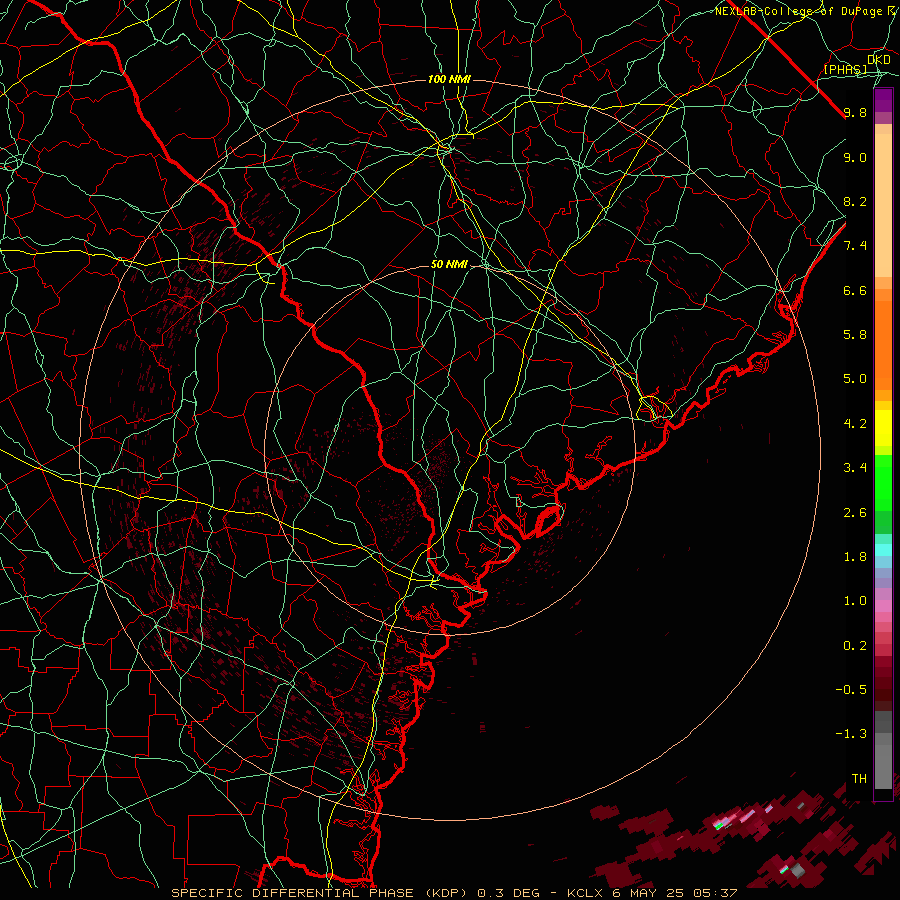Click the -0.5 scale value

pyautogui.click(x=851, y=690)
